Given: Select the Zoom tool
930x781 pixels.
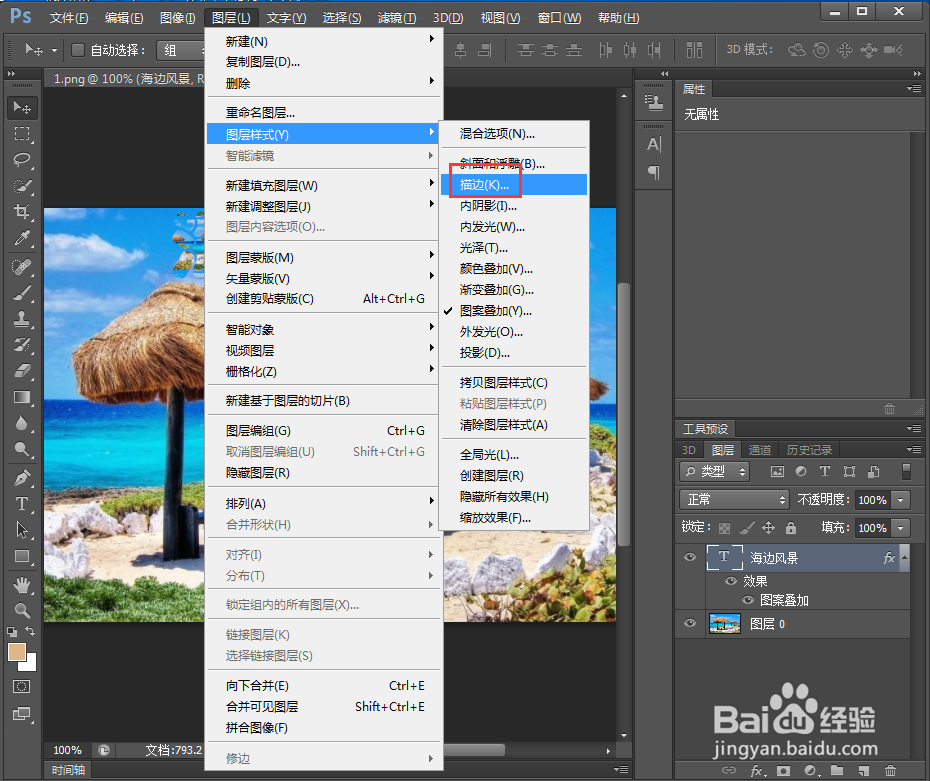Looking at the screenshot, I should tap(22, 609).
